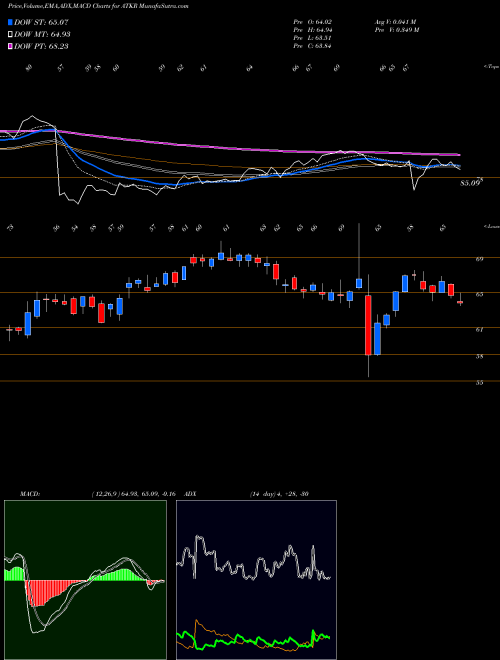Click the blue DOW ST legend swatch
Screen dimensions: 500x660
point(11,22)
